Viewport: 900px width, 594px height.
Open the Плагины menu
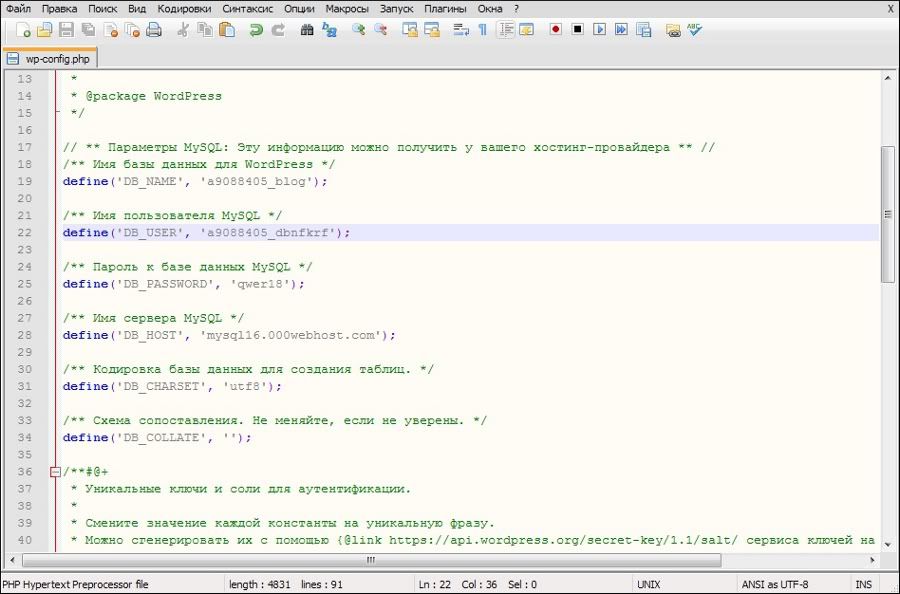[445, 9]
